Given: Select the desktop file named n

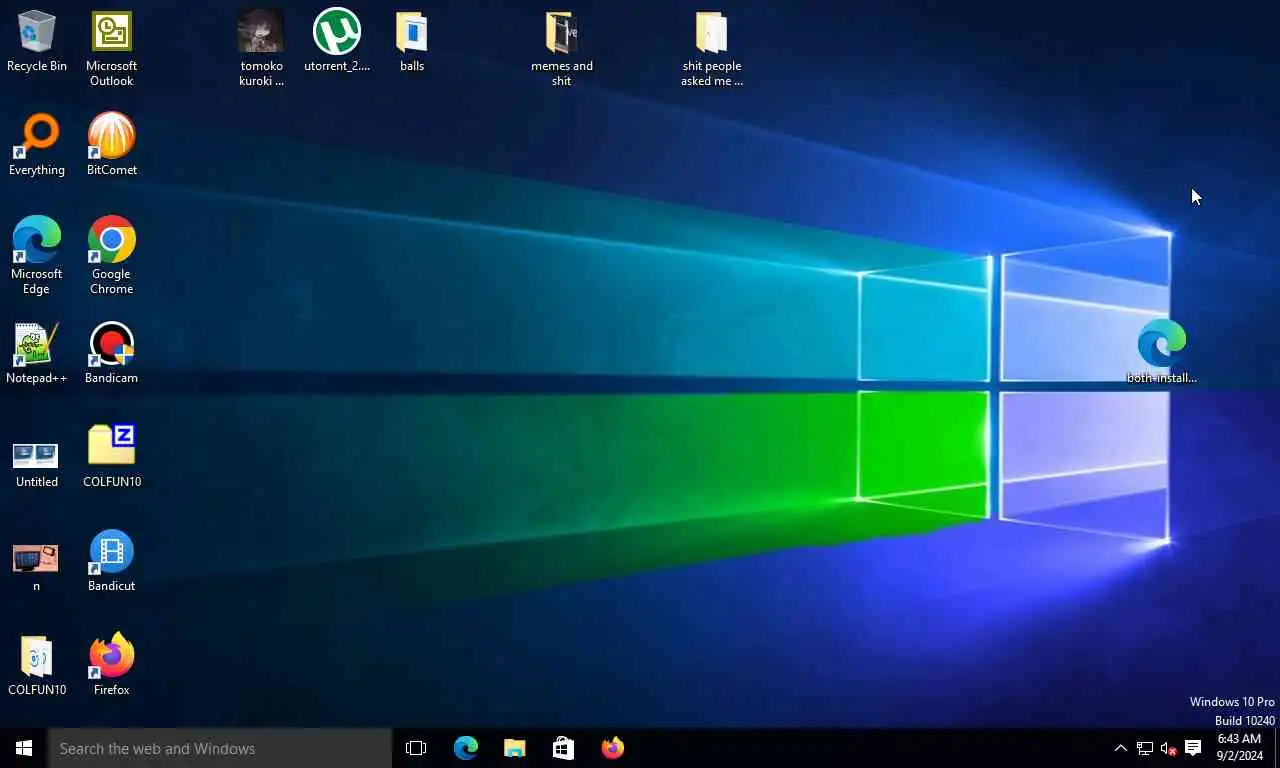Looking at the screenshot, I should click(37, 566).
